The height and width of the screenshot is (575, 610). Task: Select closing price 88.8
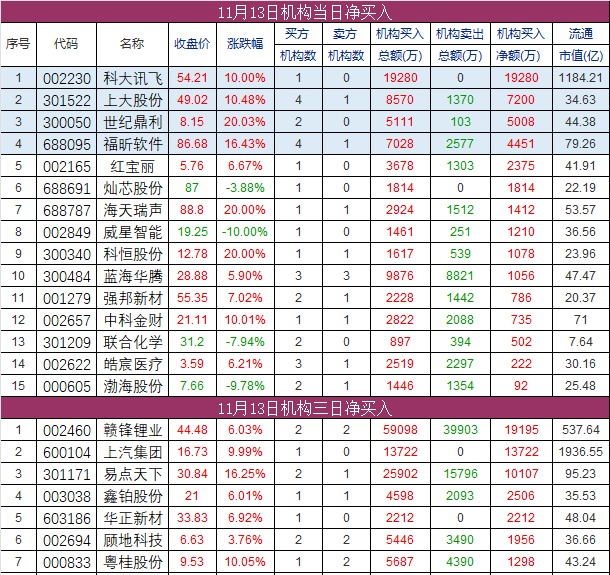coord(192,210)
